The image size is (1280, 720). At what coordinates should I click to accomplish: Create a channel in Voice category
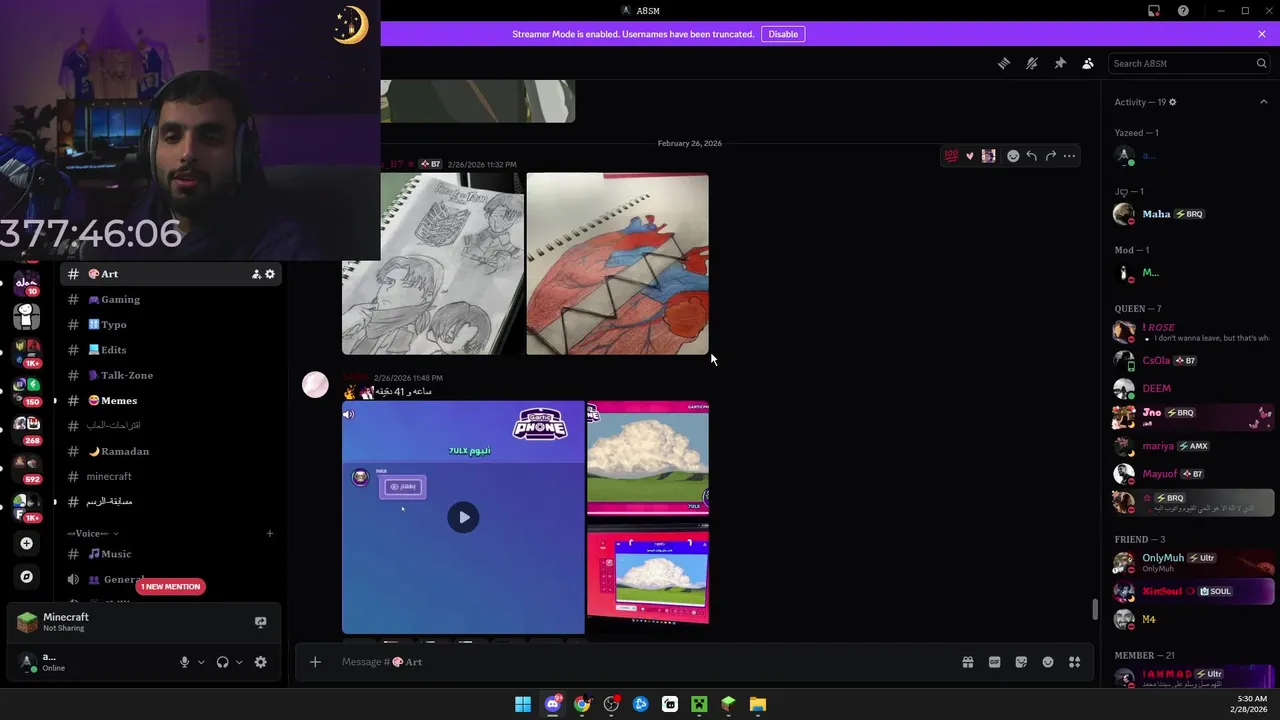point(269,533)
